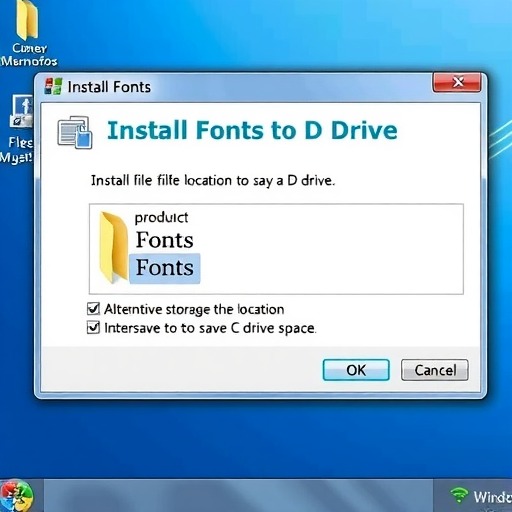Click the Cancel button
Viewport: 512px width, 512px height.
435,370
